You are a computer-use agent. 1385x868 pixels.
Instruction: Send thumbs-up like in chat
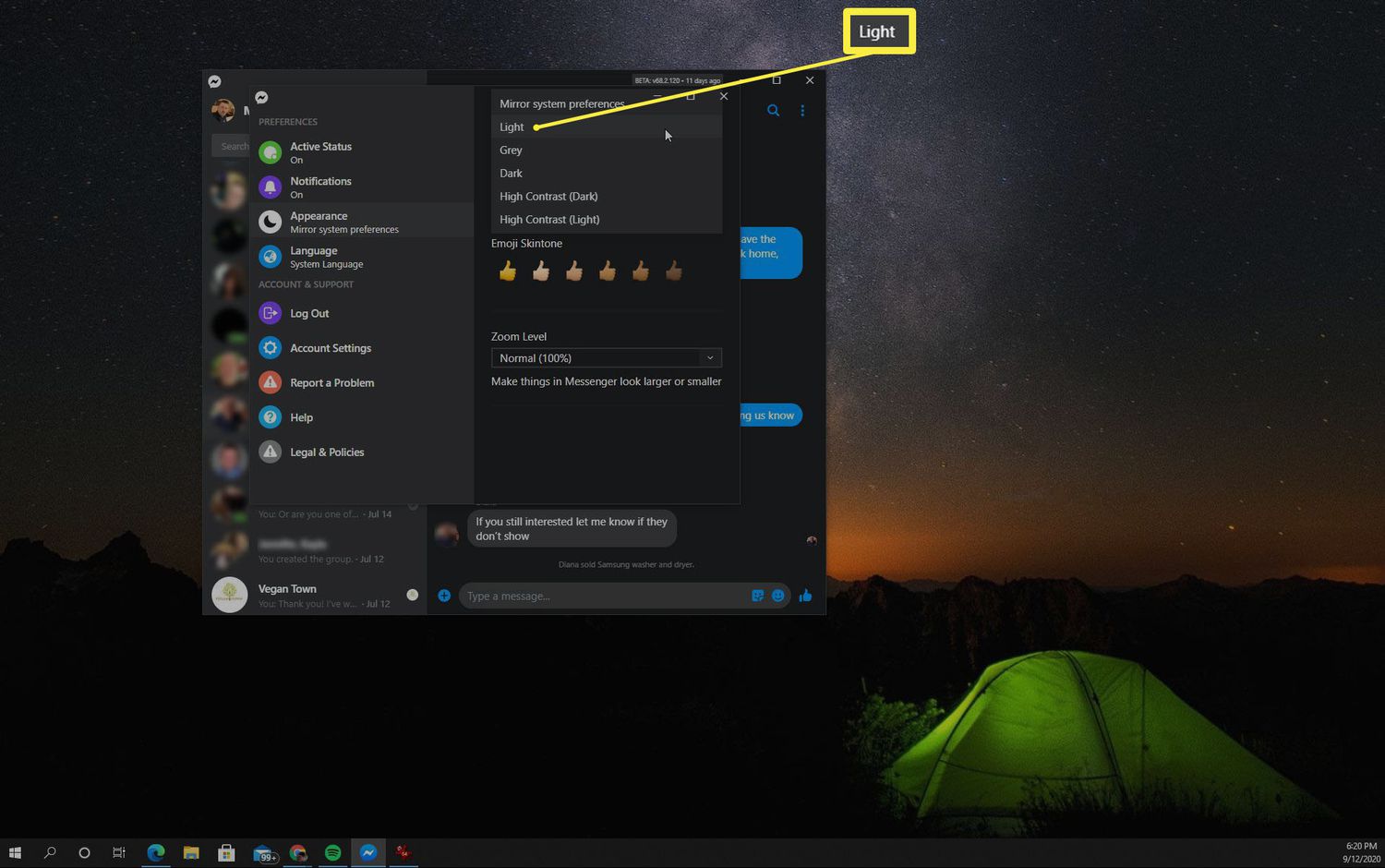[x=805, y=596]
